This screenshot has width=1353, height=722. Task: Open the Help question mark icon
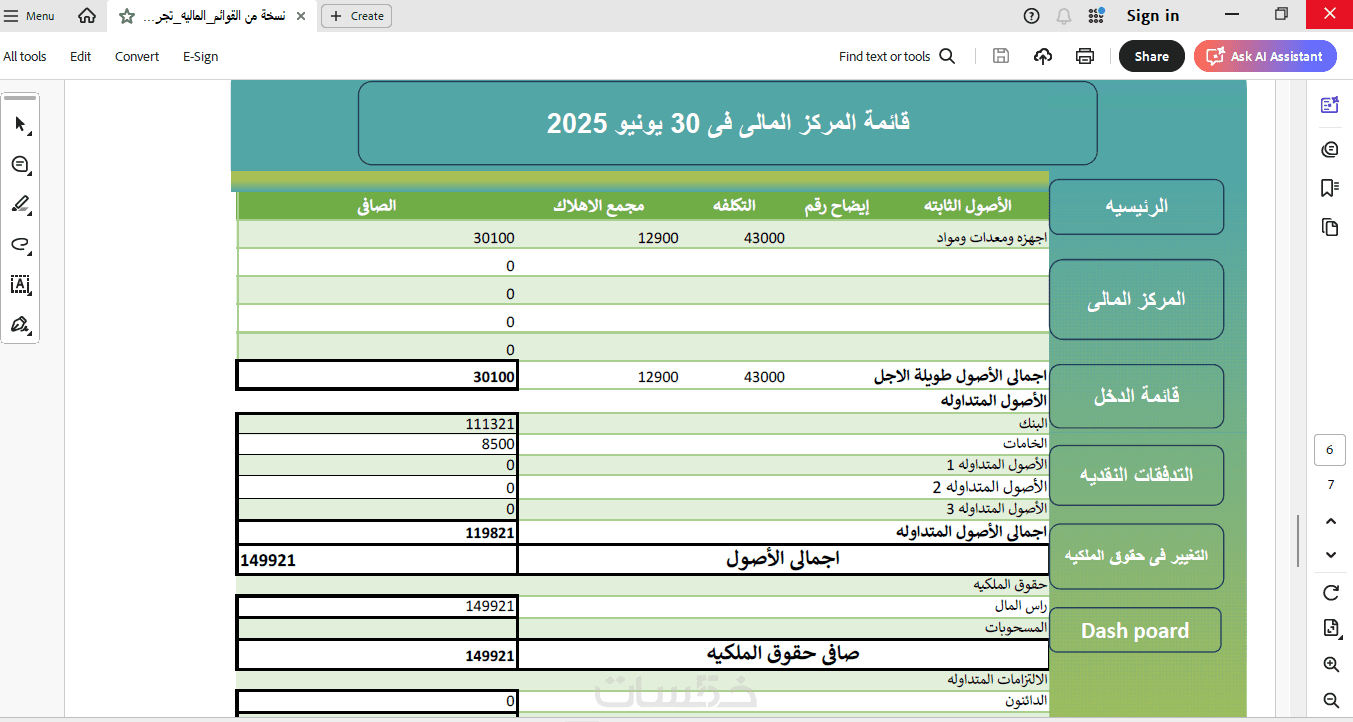(1032, 16)
